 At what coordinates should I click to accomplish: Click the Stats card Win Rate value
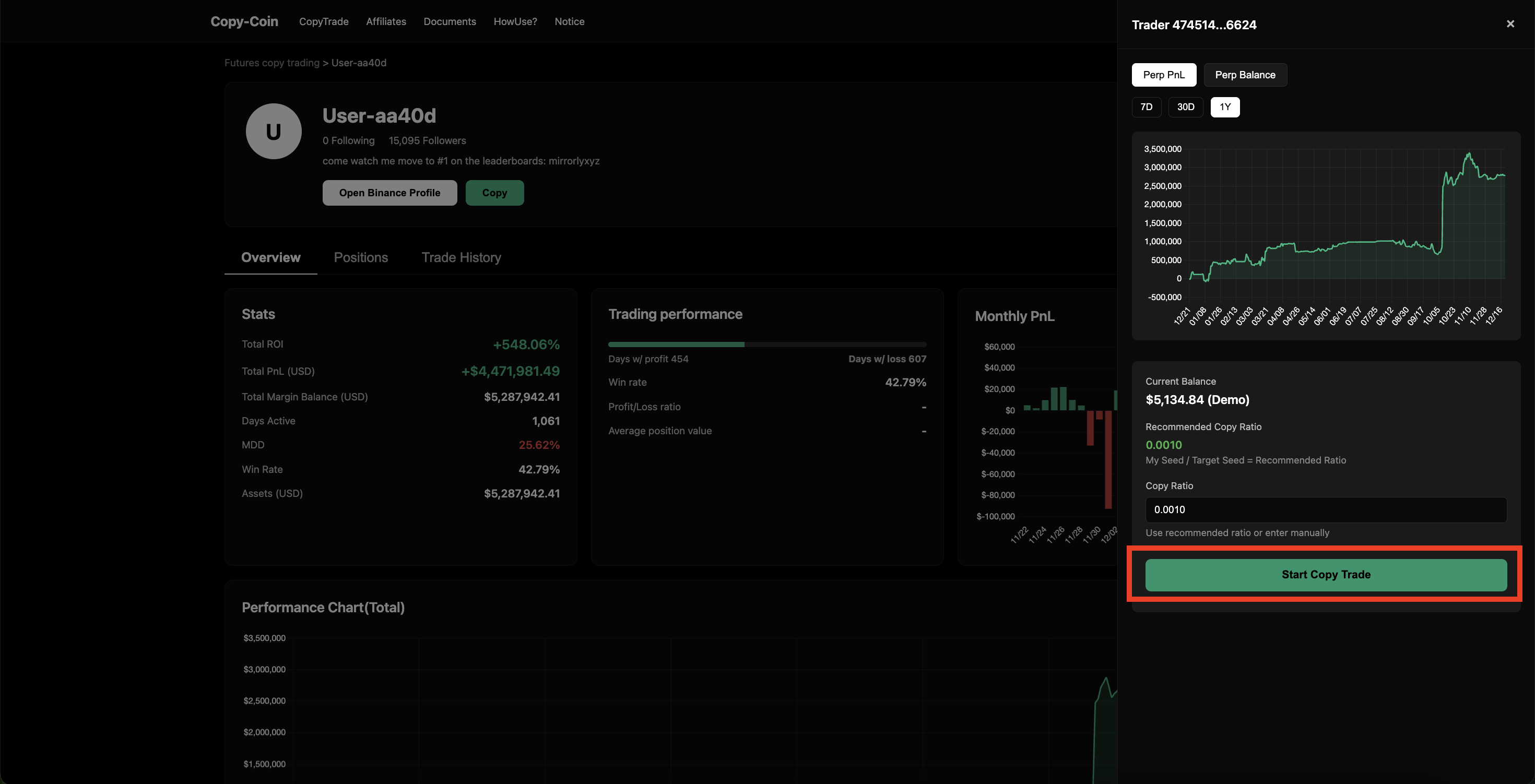point(539,469)
